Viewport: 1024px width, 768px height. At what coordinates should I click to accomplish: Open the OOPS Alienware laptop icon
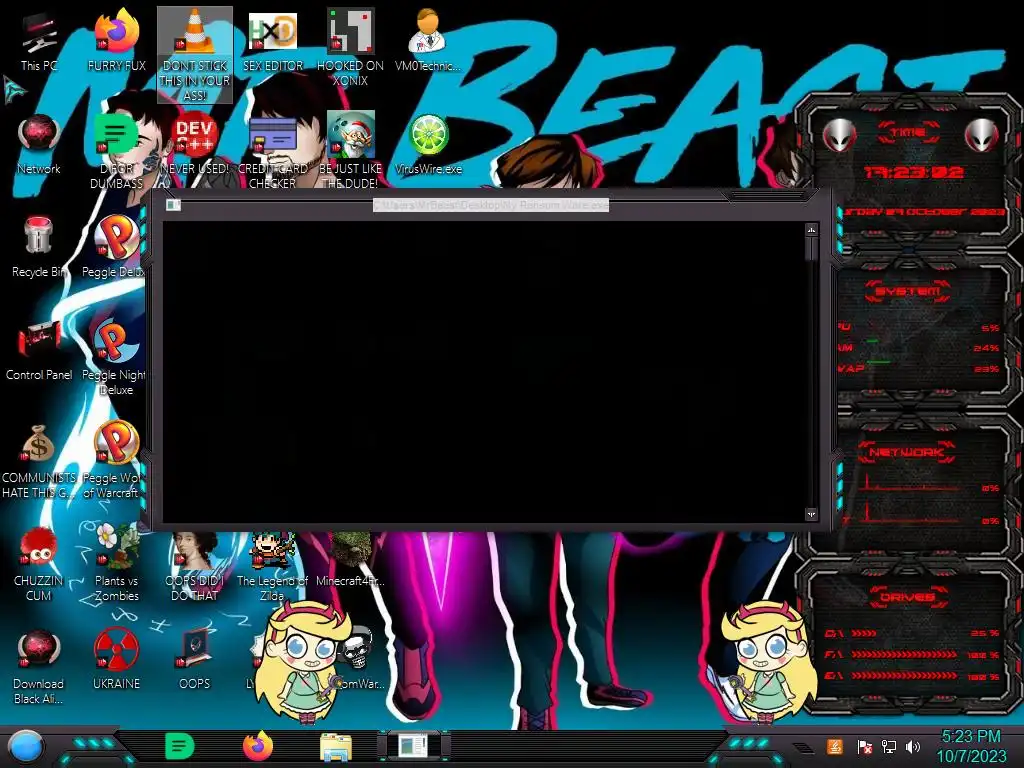click(x=195, y=660)
